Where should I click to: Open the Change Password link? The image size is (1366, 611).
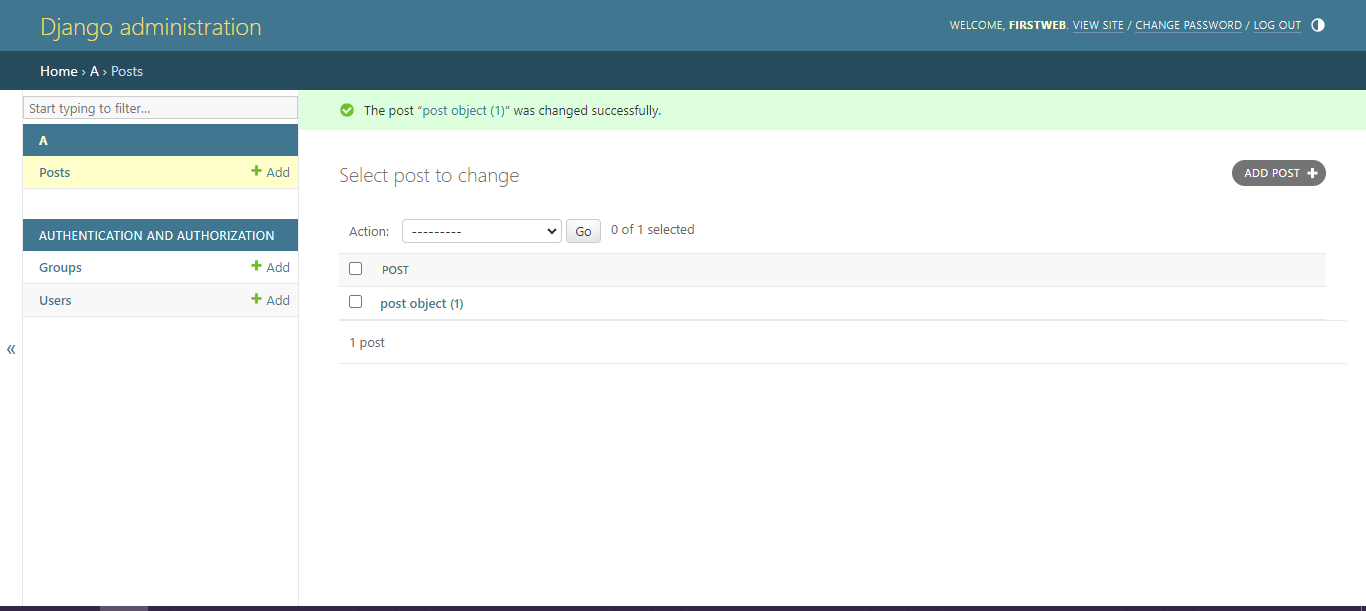(x=1188, y=25)
